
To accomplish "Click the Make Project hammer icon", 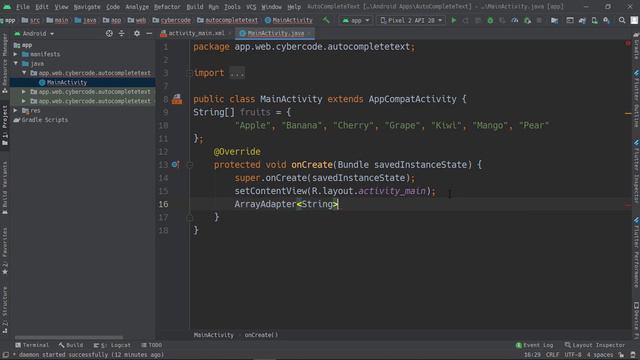I will pos(326,20).
